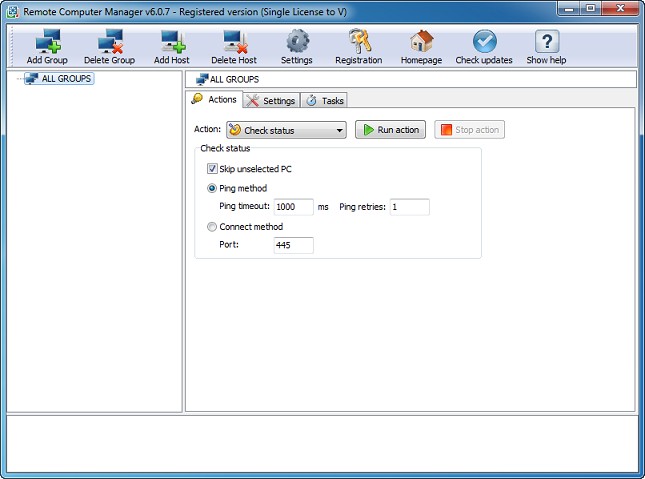
Task: Select the Ping method radio button
Action: [212, 188]
